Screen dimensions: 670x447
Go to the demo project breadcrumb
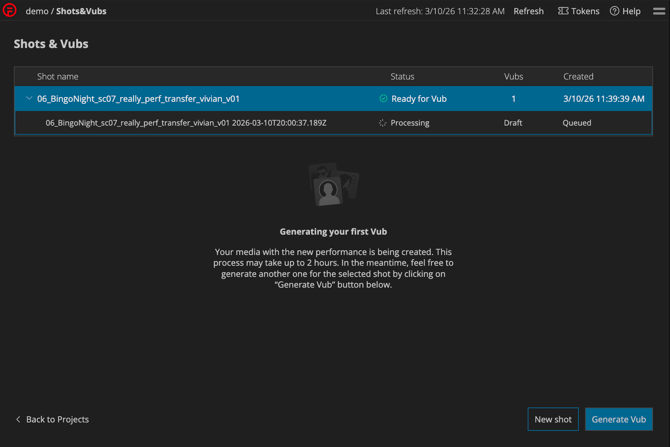pos(36,11)
